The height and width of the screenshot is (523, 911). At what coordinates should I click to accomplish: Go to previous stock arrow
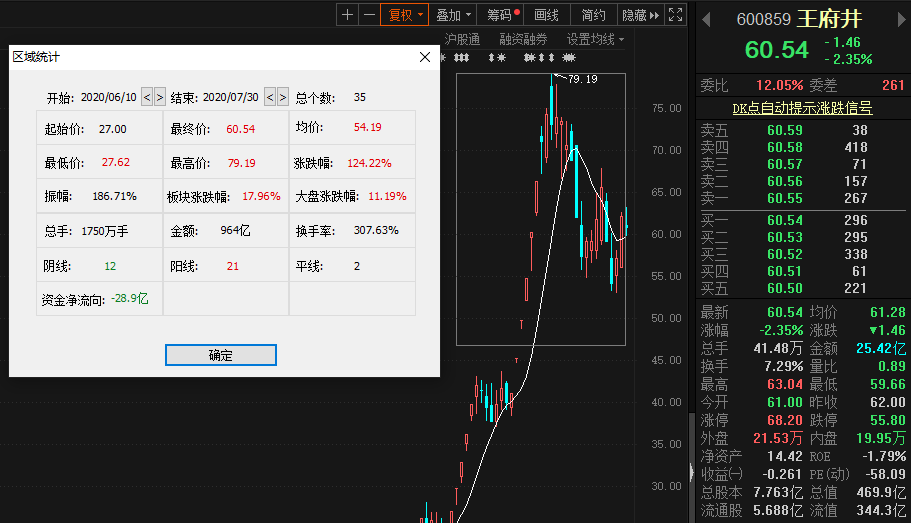[x=706, y=20]
